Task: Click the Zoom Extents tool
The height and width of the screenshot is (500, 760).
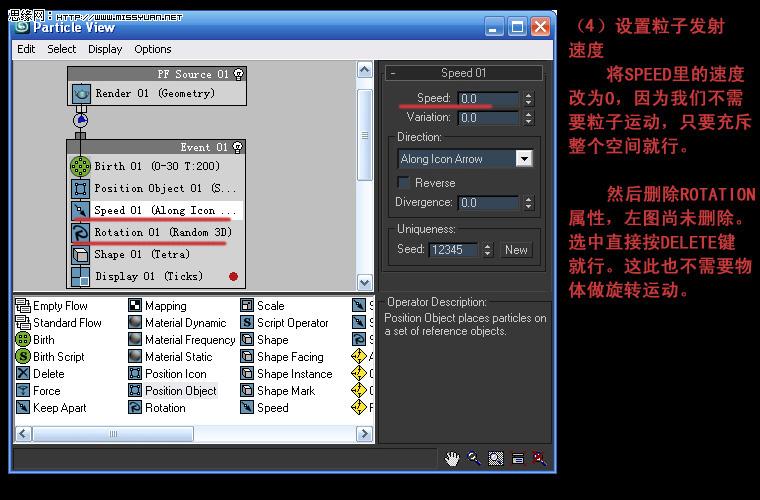Action: [518, 458]
